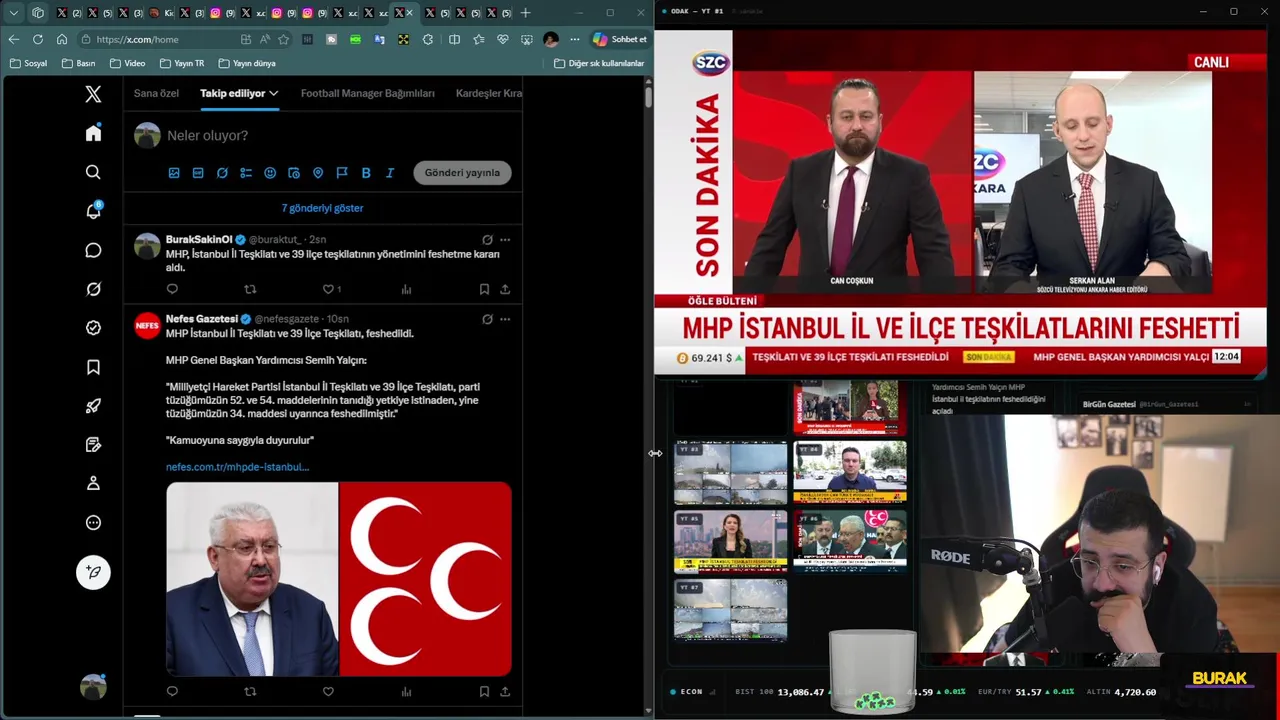Add a poll to the new post

coord(246,173)
